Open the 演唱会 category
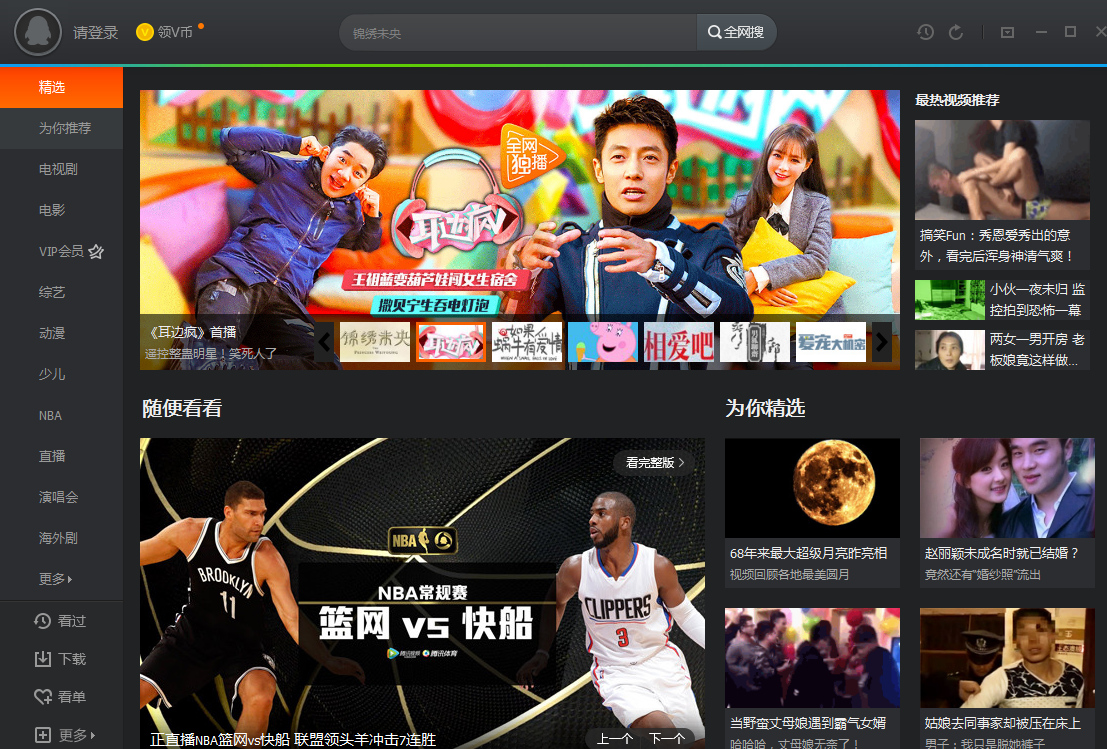 [x=61, y=497]
